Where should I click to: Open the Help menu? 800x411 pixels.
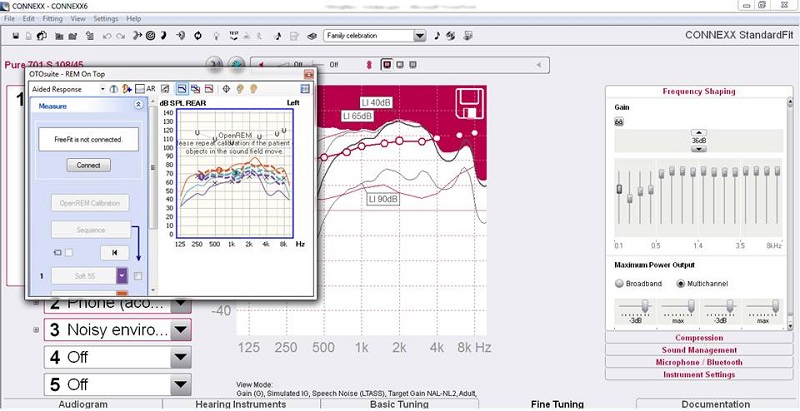tap(134, 19)
